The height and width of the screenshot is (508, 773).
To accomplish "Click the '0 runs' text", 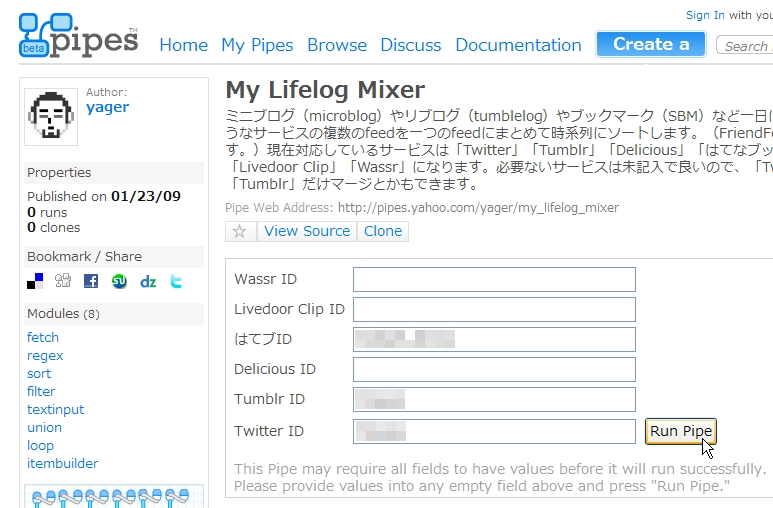I will [x=47, y=213].
